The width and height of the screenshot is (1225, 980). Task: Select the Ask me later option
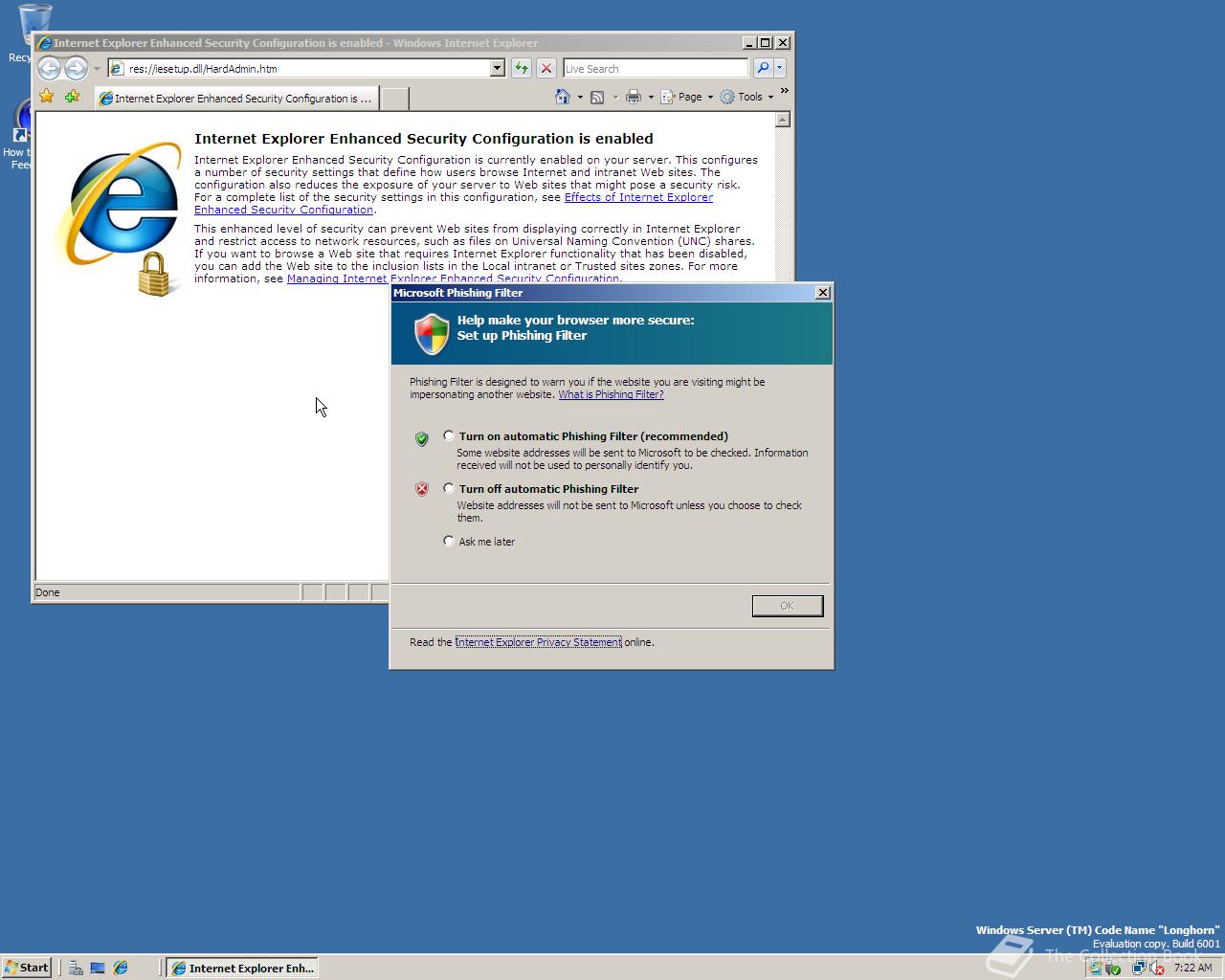449,542
